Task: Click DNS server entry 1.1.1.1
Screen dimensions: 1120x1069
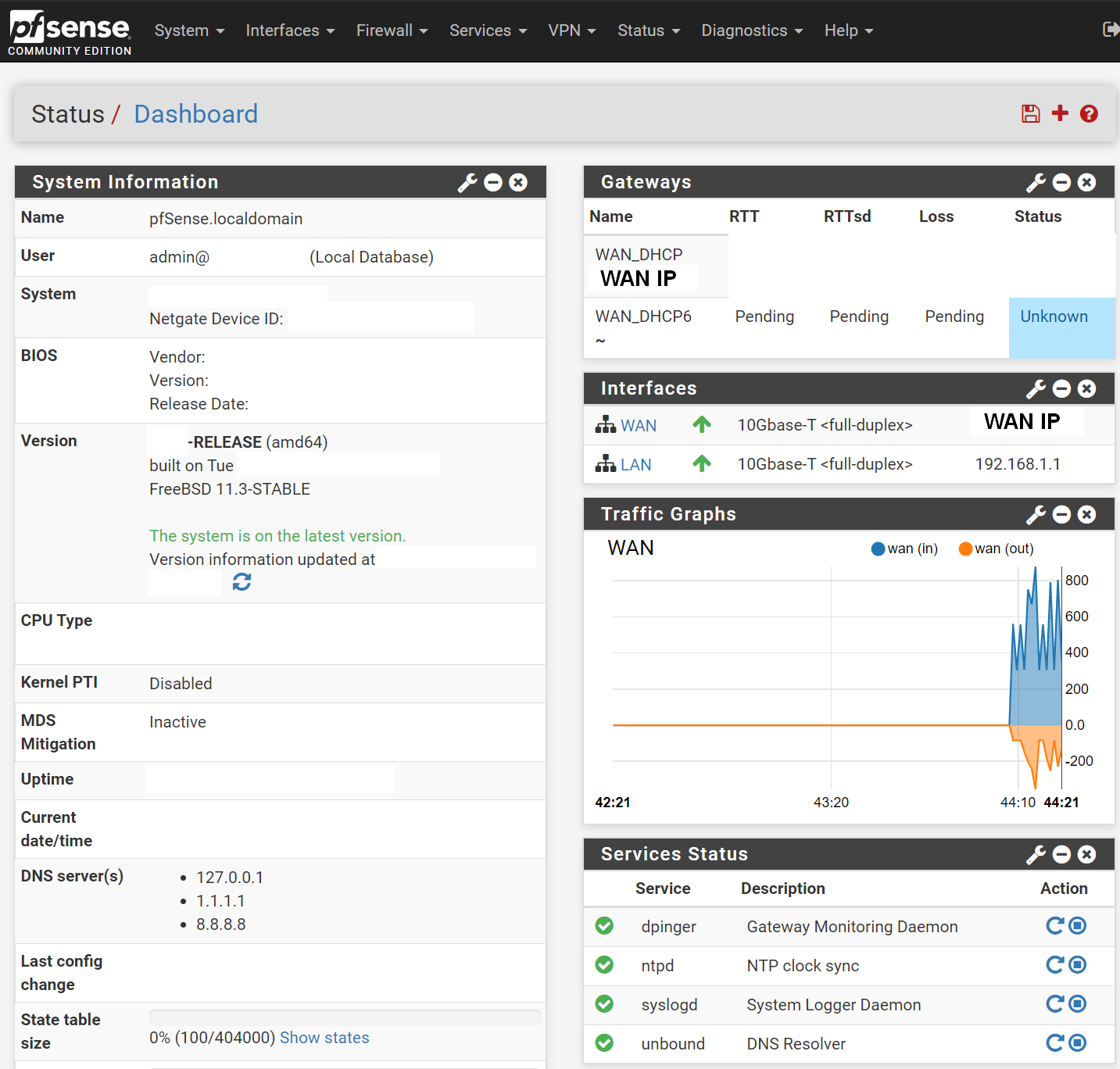Action: (220, 901)
